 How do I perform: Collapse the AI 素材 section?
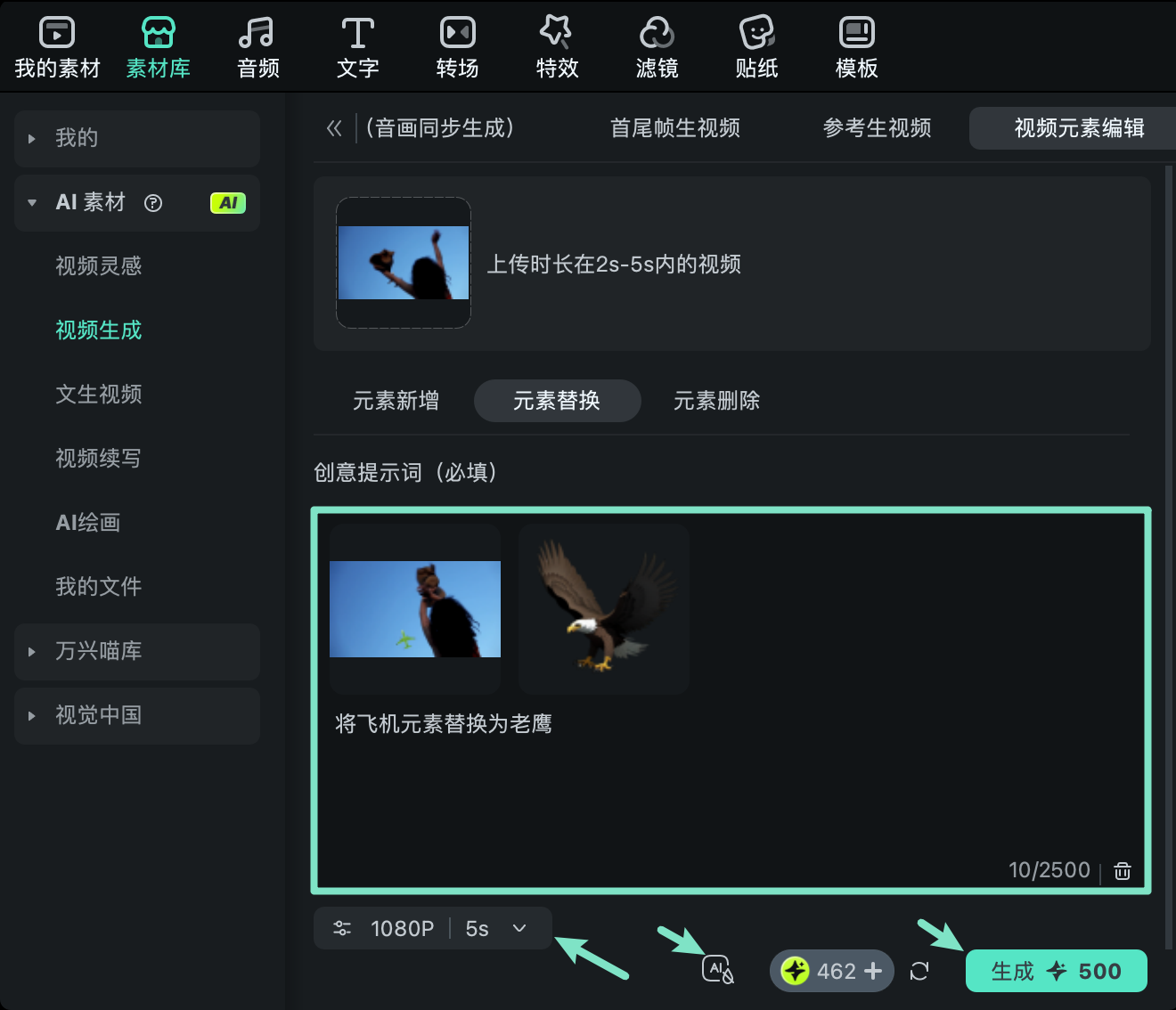point(32,202)
